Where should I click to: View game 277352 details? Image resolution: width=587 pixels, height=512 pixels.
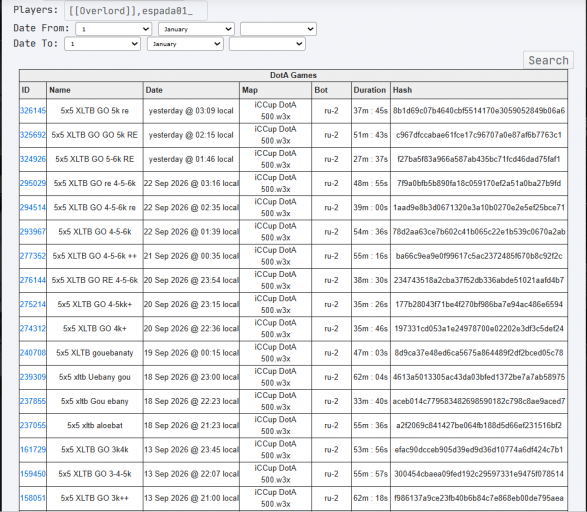(x=33, y=256)
